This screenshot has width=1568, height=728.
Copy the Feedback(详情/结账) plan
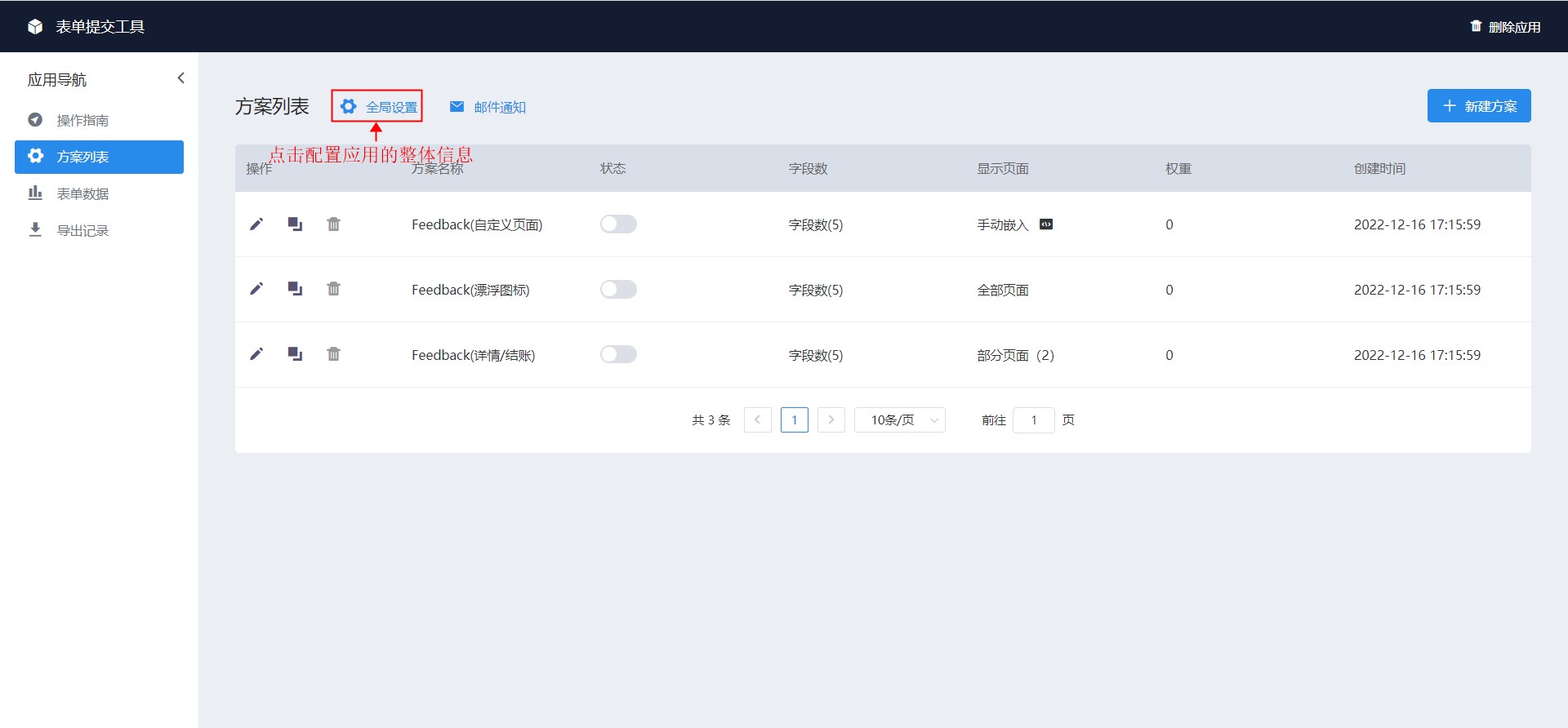(x=295, y=354)
